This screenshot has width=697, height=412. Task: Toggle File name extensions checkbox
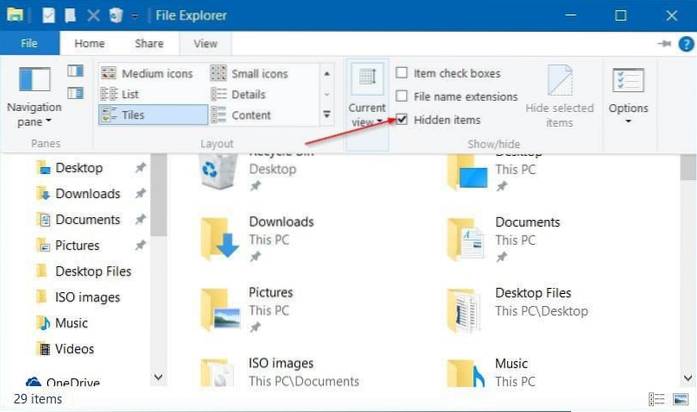[402, 96]
